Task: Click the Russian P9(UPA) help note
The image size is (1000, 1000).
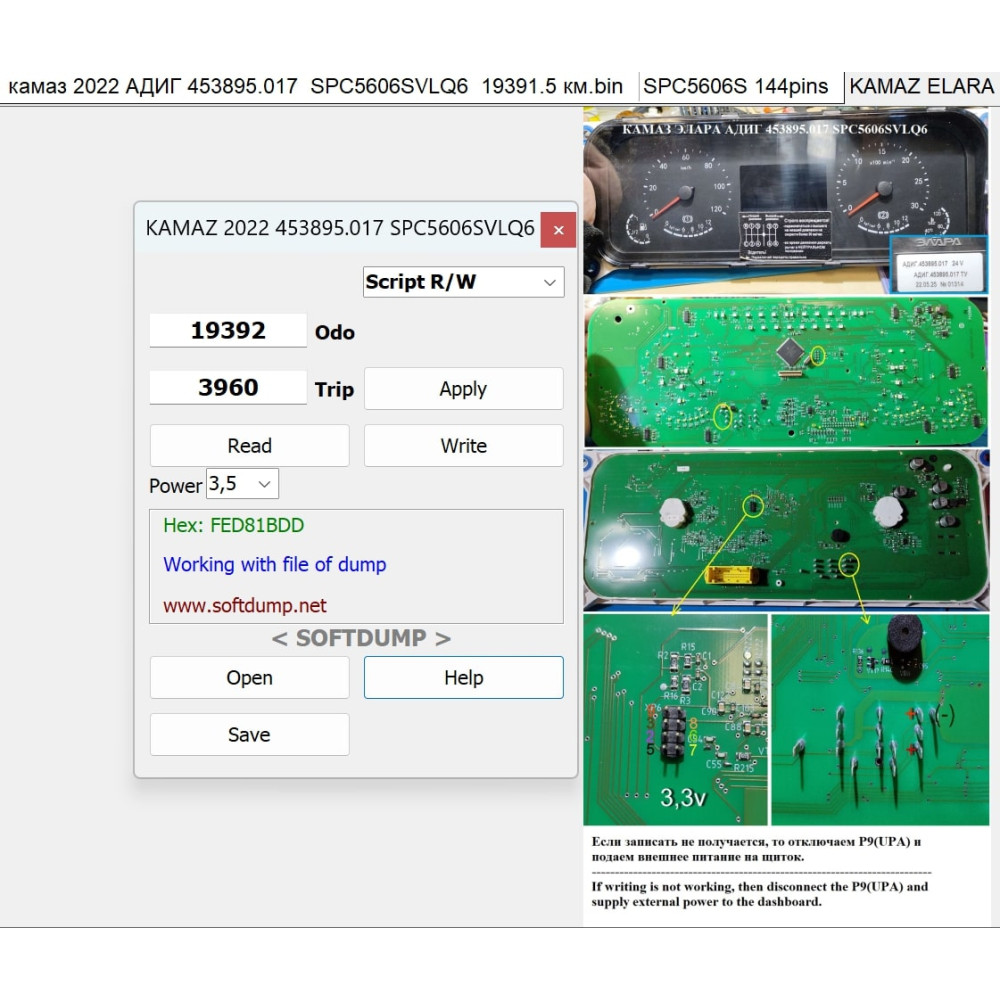Action: click(756, 849)
